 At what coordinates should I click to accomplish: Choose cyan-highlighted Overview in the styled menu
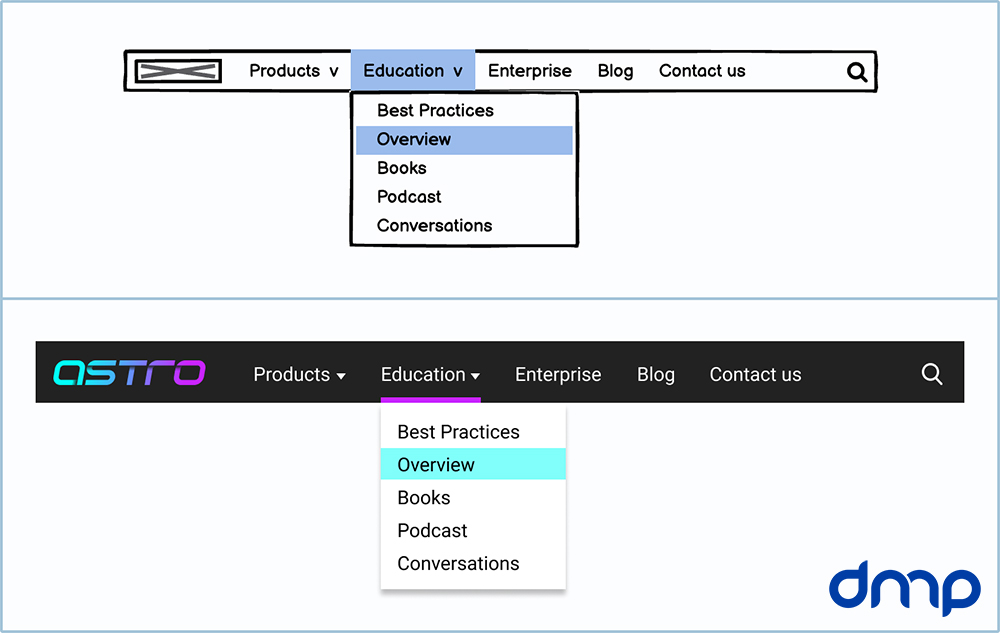click(x=436, y=465)
